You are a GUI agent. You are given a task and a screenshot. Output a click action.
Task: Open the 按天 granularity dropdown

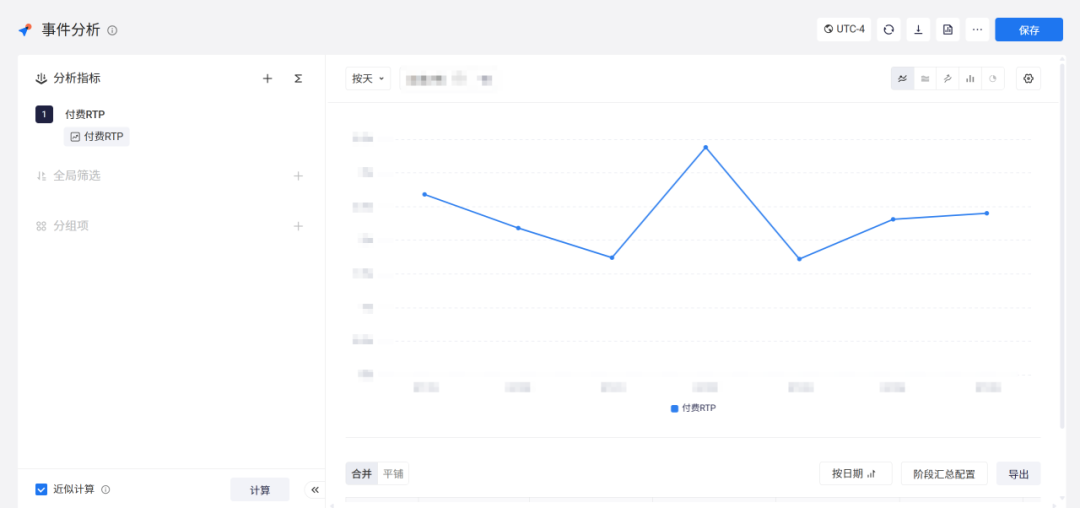click(x=368, y=78)
